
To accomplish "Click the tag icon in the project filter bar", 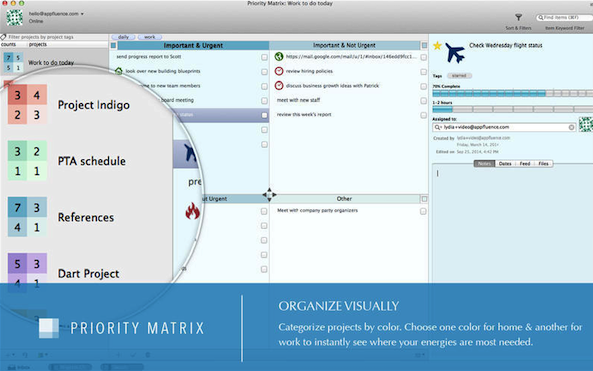I will point(3,37).
